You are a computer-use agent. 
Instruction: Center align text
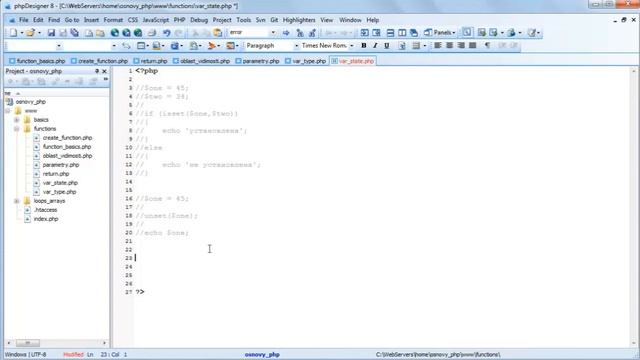[x=449, y=46]
